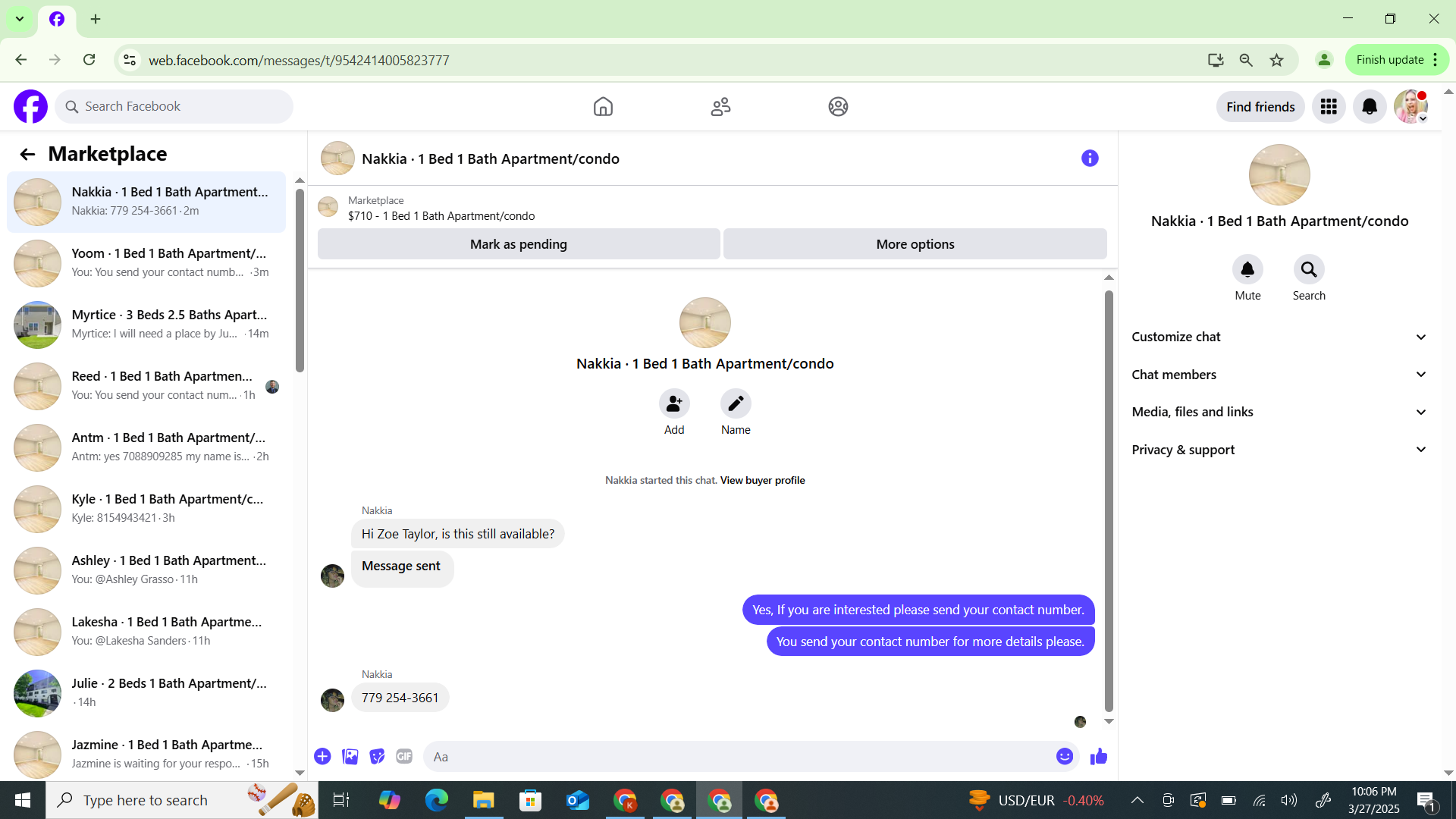
Task: Select the Jazmine conversation
Action: [146, 755]
